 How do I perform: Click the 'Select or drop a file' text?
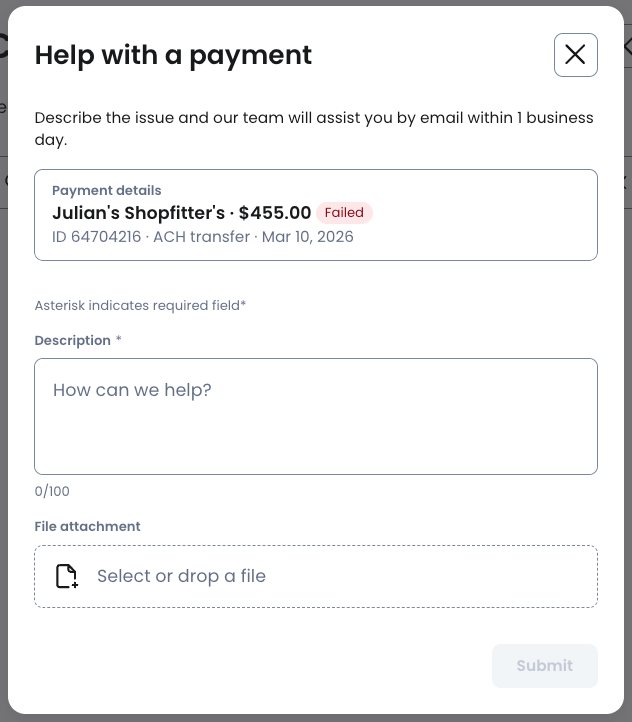click(181, 576)
